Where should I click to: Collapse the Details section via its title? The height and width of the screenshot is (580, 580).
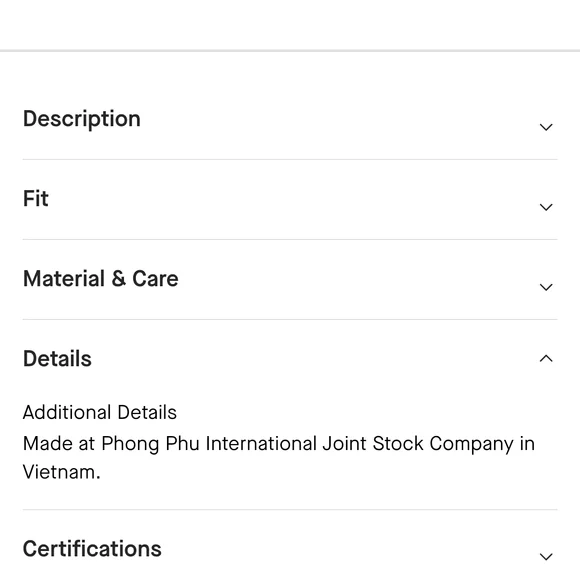pos(57,358)
